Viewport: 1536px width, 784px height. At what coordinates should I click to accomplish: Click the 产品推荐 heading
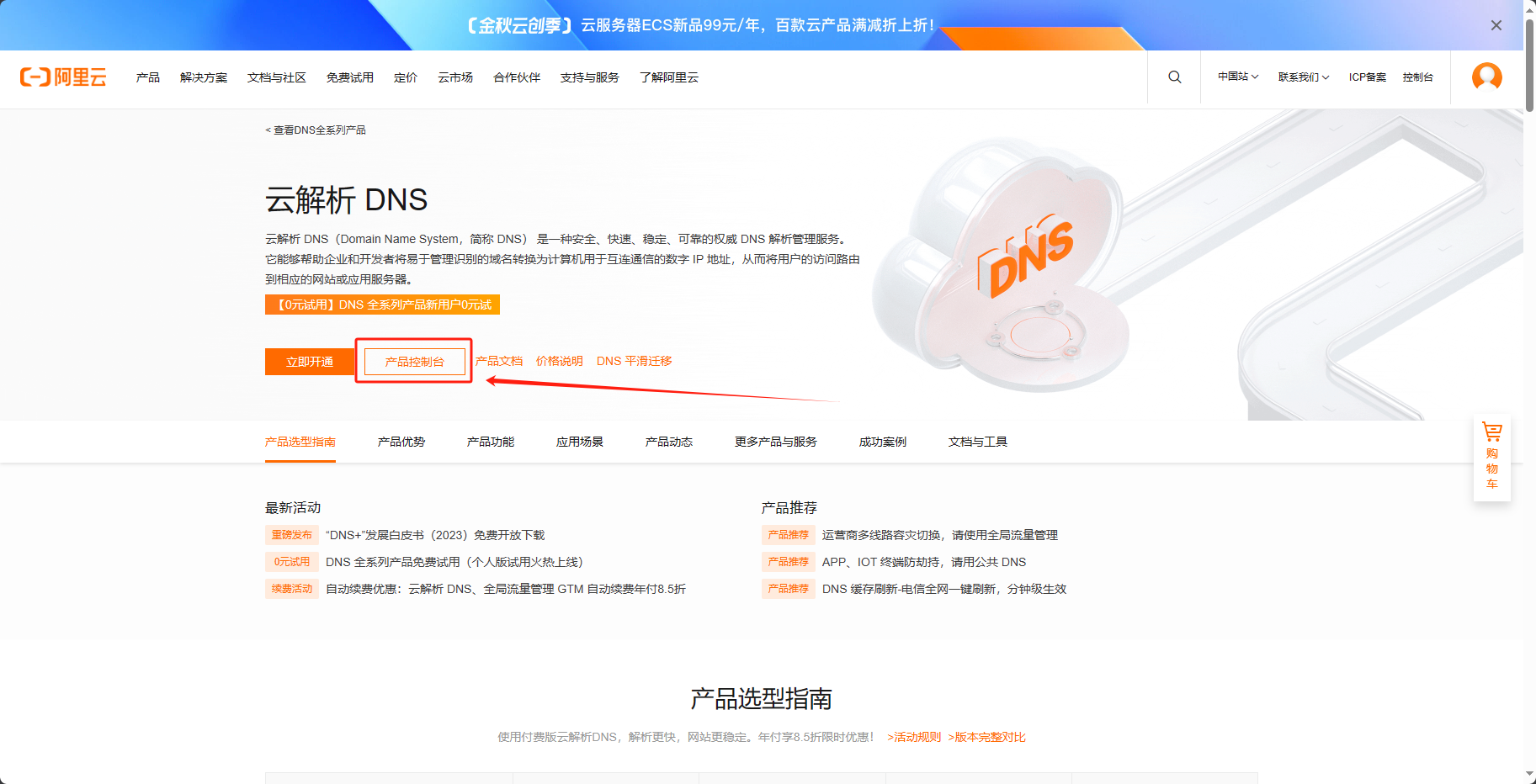[x=789, y=508]
